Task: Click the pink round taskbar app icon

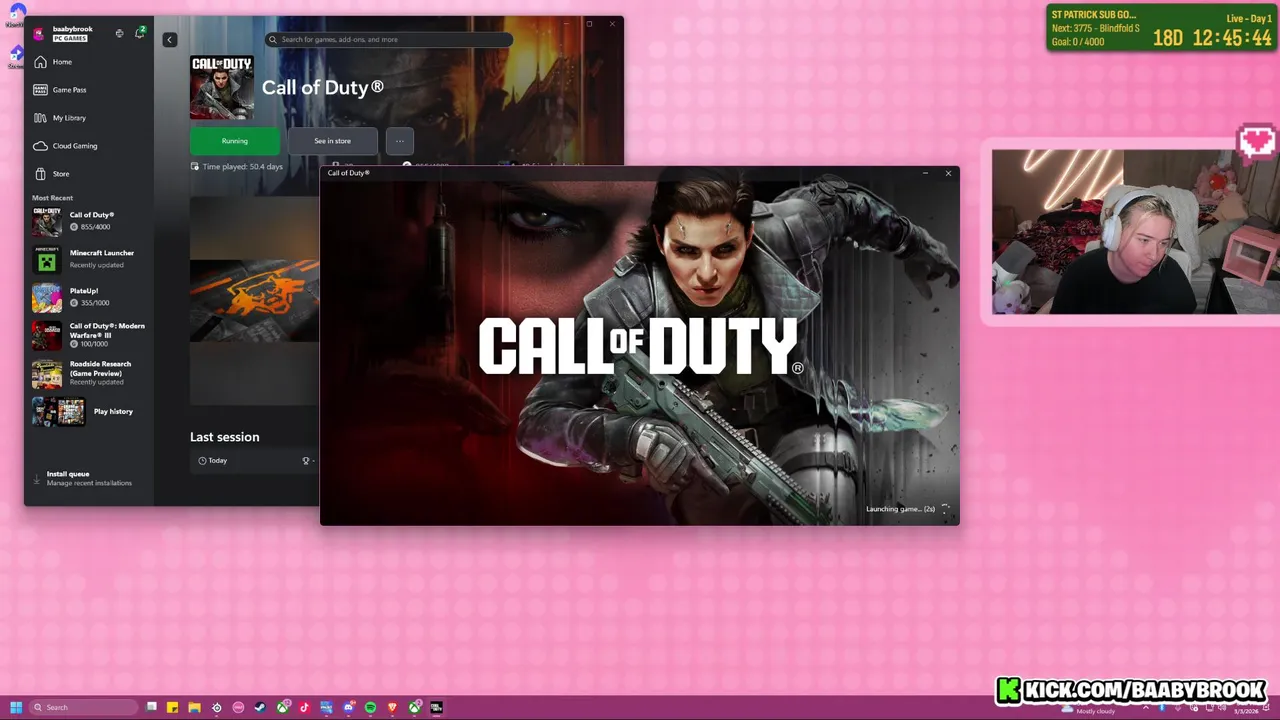Action: point(238,708)
